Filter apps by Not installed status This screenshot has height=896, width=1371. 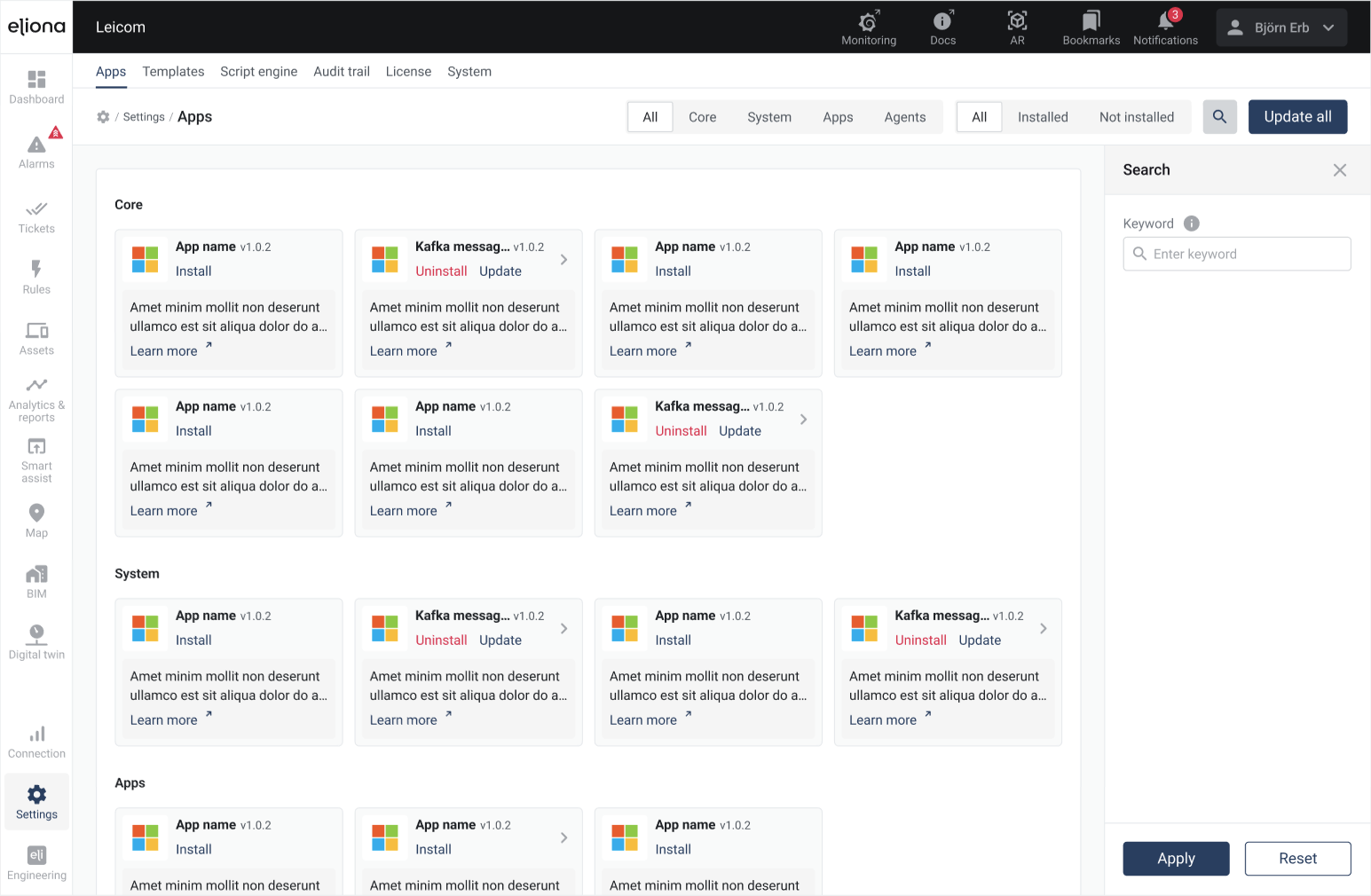click(x=1136, y=117)
